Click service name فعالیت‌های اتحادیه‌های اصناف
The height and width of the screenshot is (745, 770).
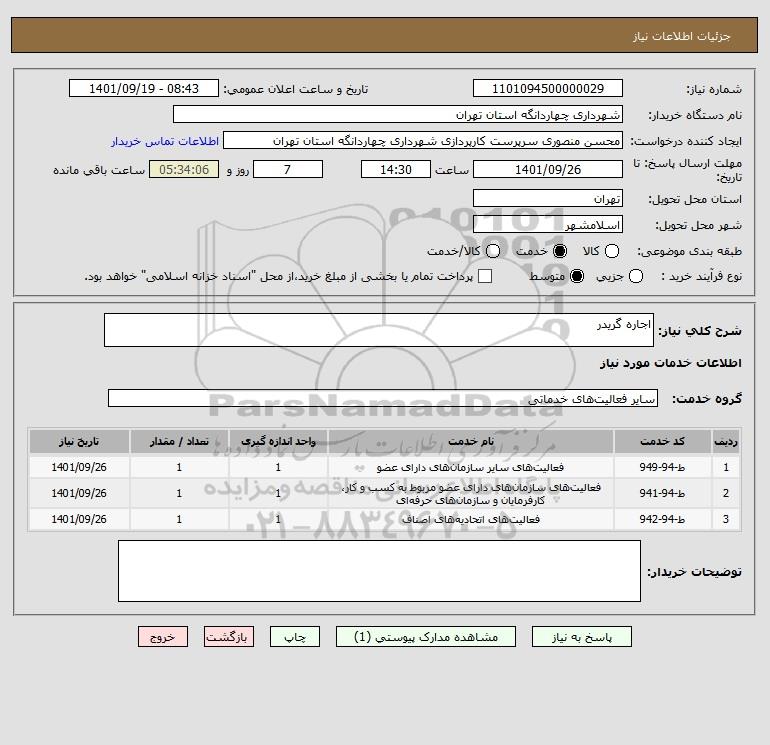(471, 519)
